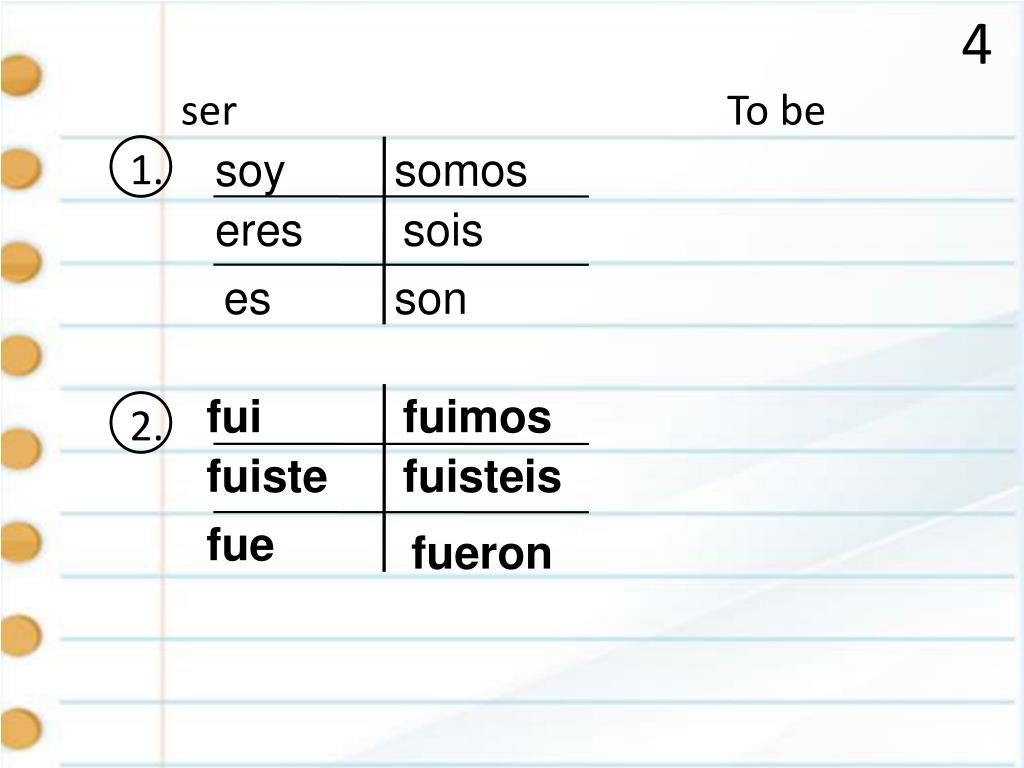The width and height of the screenshot is (1024, 768).
Task: Click the word 'somos'
Action: (460, 172)
